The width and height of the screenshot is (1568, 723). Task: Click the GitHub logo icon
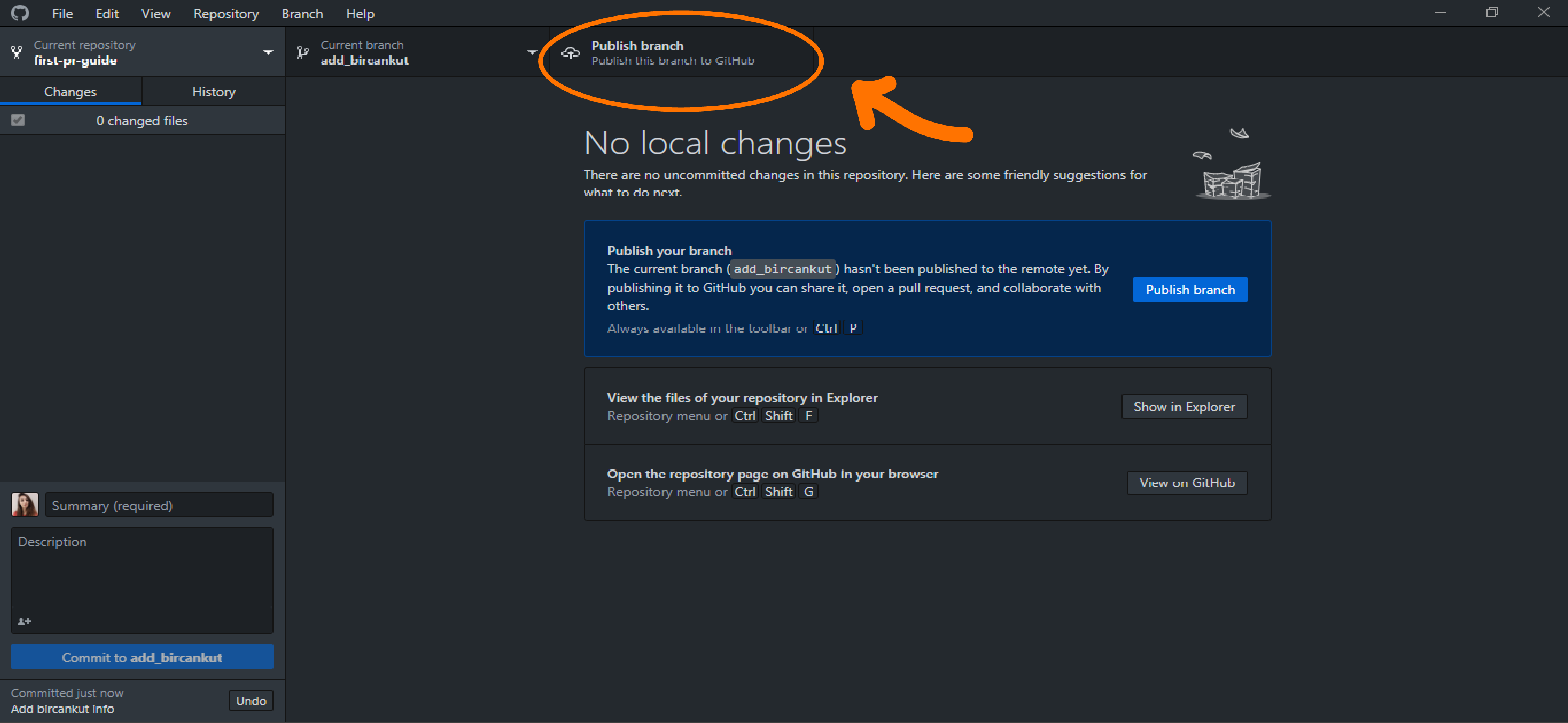click(19, 13)
